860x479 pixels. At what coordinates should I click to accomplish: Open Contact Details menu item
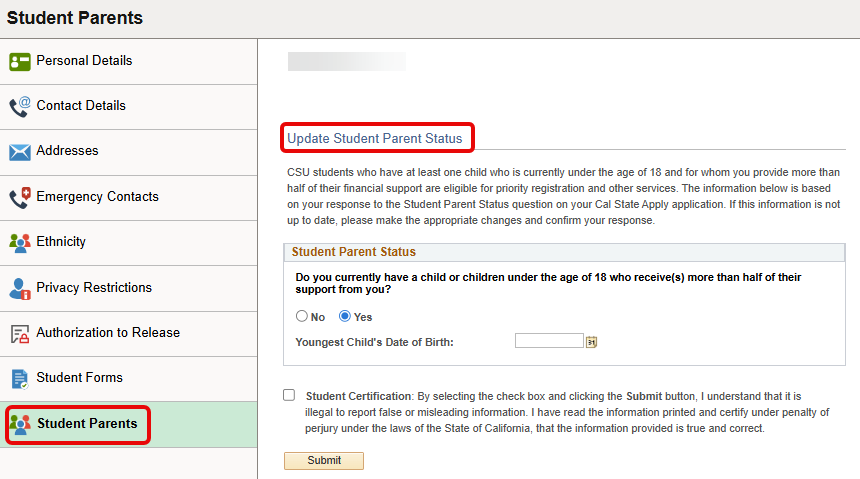point(128,107)
